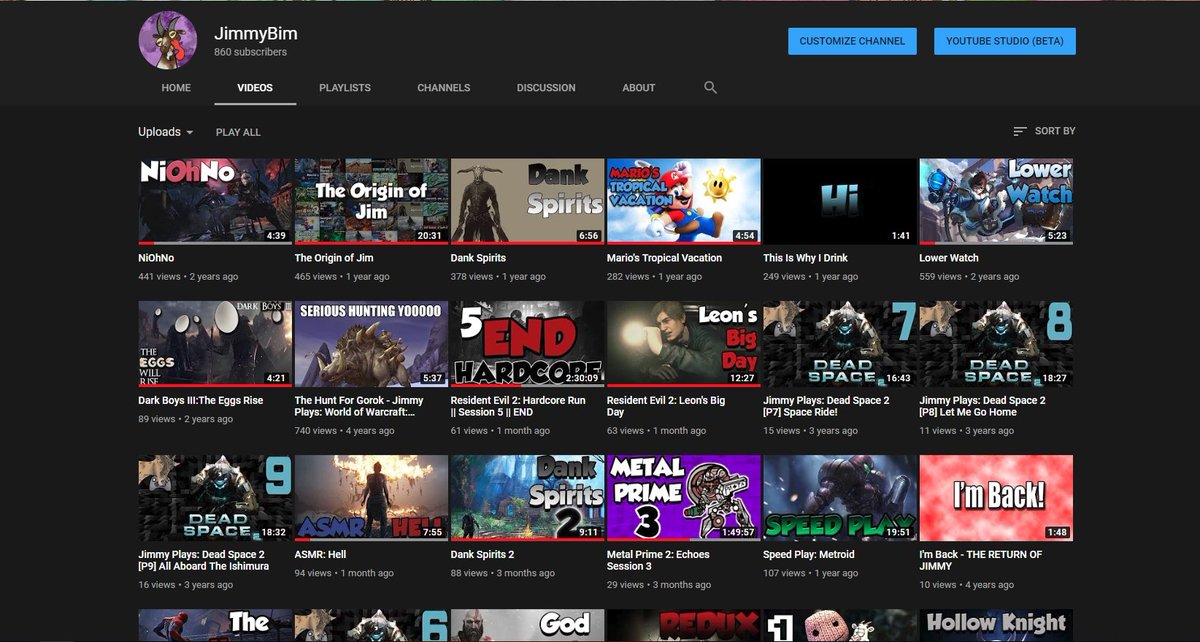
Task: Click I'm Back - THE RETURN OF JIMMY title
Action: coord(981,560)
